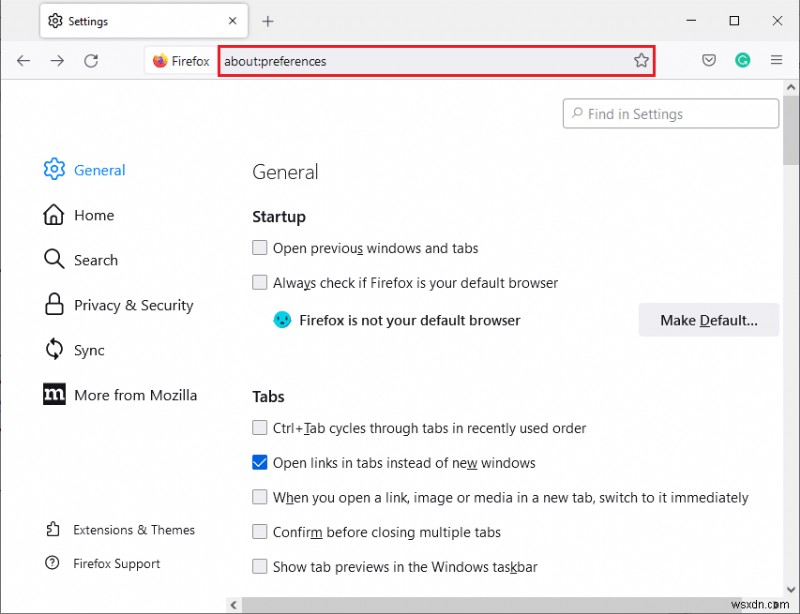This screenshot has width=800, height=614.
Task: Open the General settings panel
Action: point(98,170)
